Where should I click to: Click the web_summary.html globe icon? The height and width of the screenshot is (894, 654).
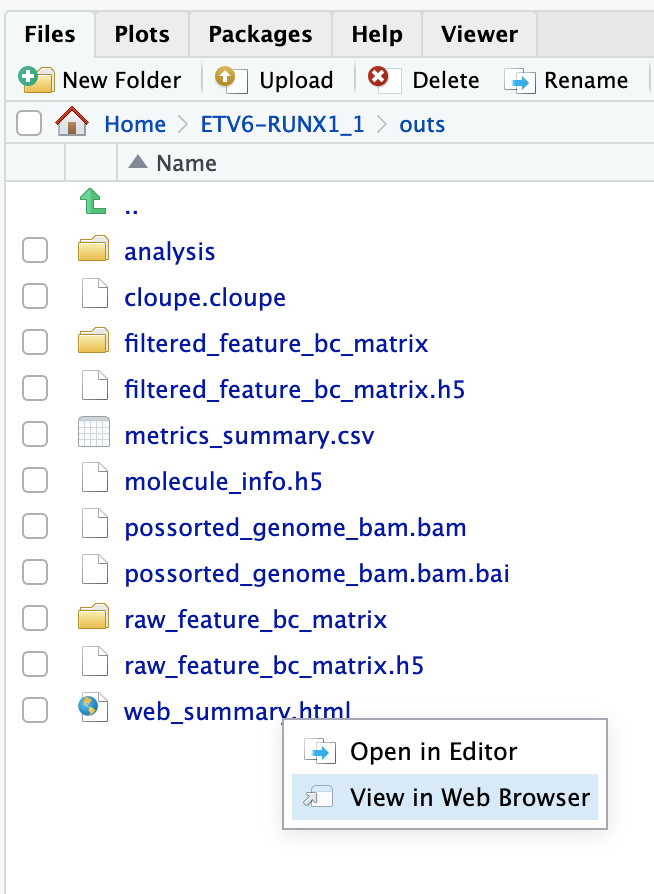click(93, 711)
